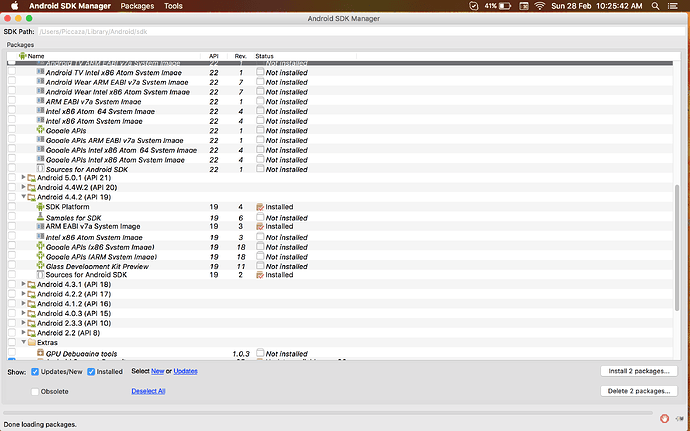Click the Google APIs android icon for API 22
690x431 pixels.
coord(40,130)
